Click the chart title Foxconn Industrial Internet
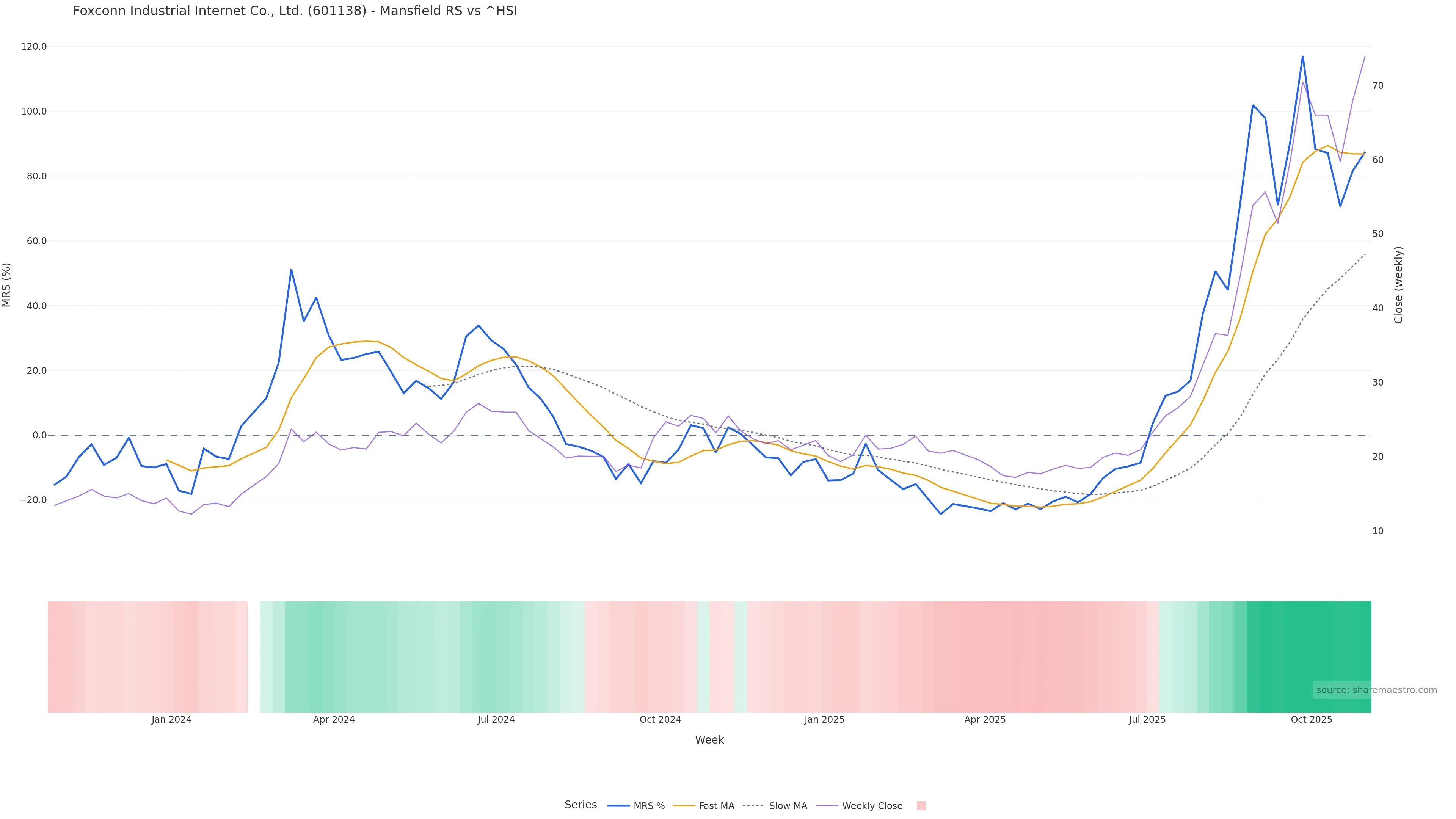This screenshot has height=819, width=1456. click(295, 11)
